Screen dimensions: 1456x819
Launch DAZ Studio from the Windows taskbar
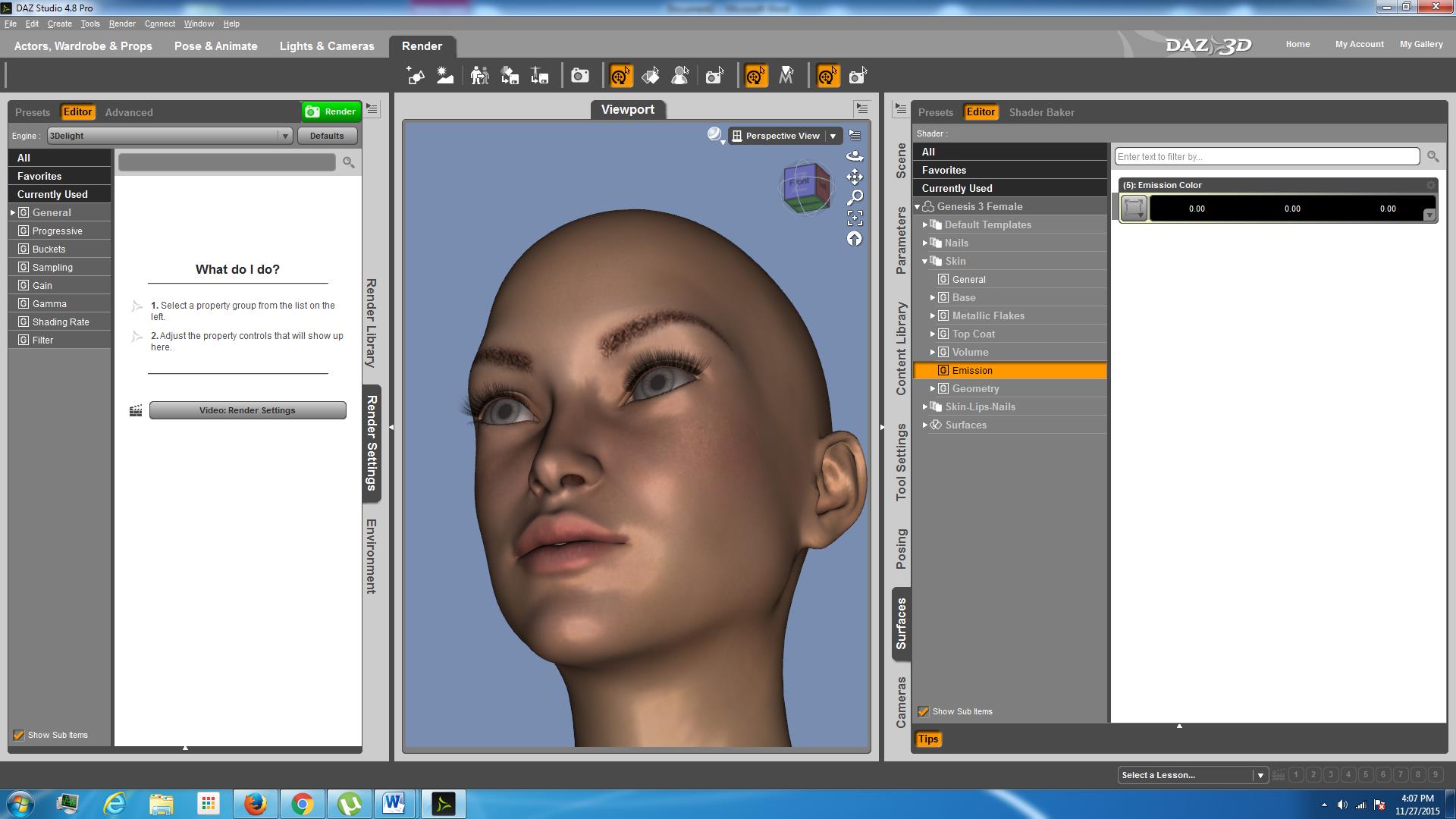[x=443, y=804]
